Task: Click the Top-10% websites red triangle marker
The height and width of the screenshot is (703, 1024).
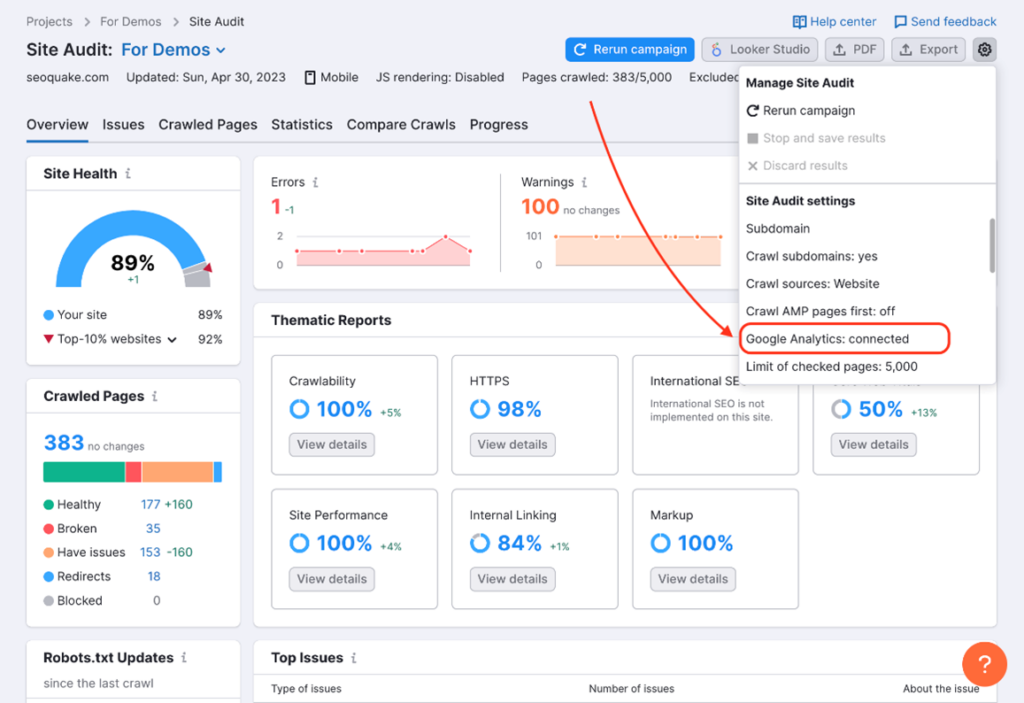Action: (x=48, y=339)
